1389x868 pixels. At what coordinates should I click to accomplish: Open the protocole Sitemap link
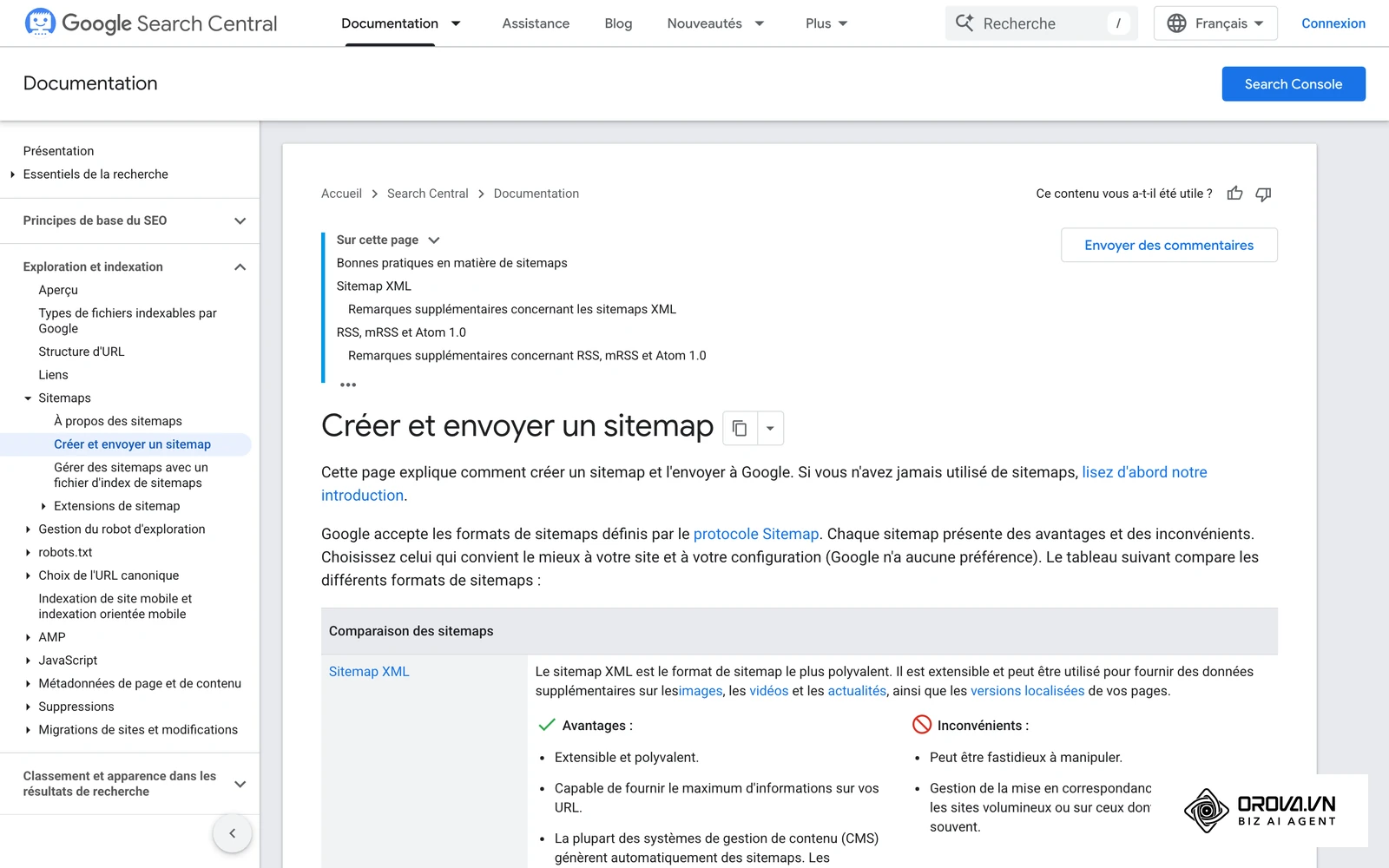(x=755, y=534)
